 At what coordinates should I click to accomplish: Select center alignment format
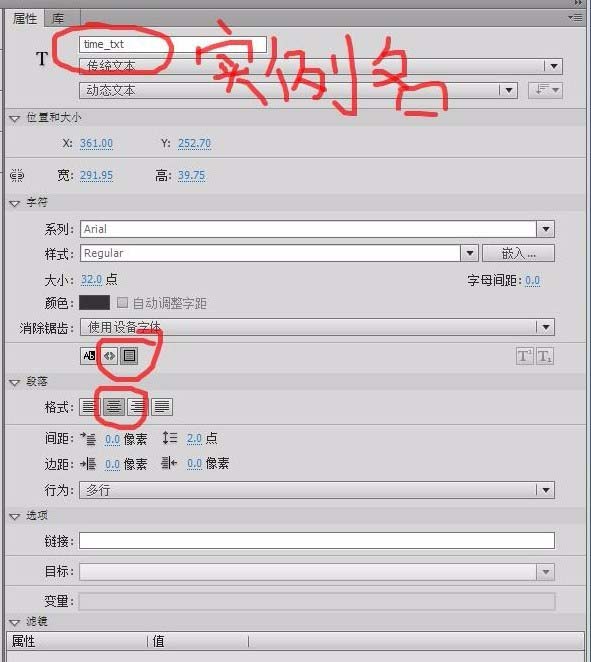point(114,407)
